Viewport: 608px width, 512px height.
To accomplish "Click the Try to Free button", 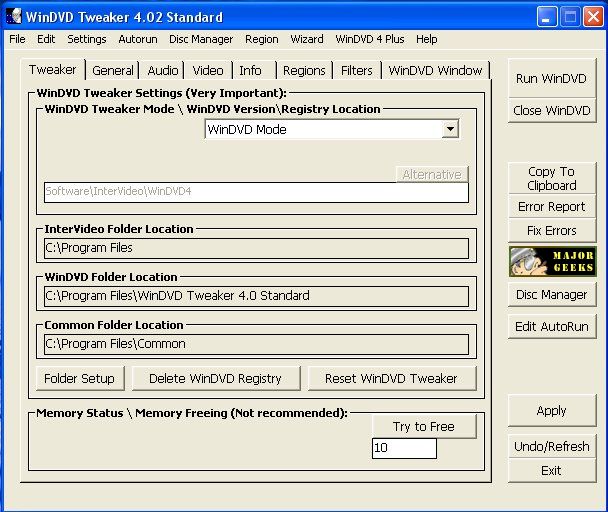I will click(x=424, y=426).
